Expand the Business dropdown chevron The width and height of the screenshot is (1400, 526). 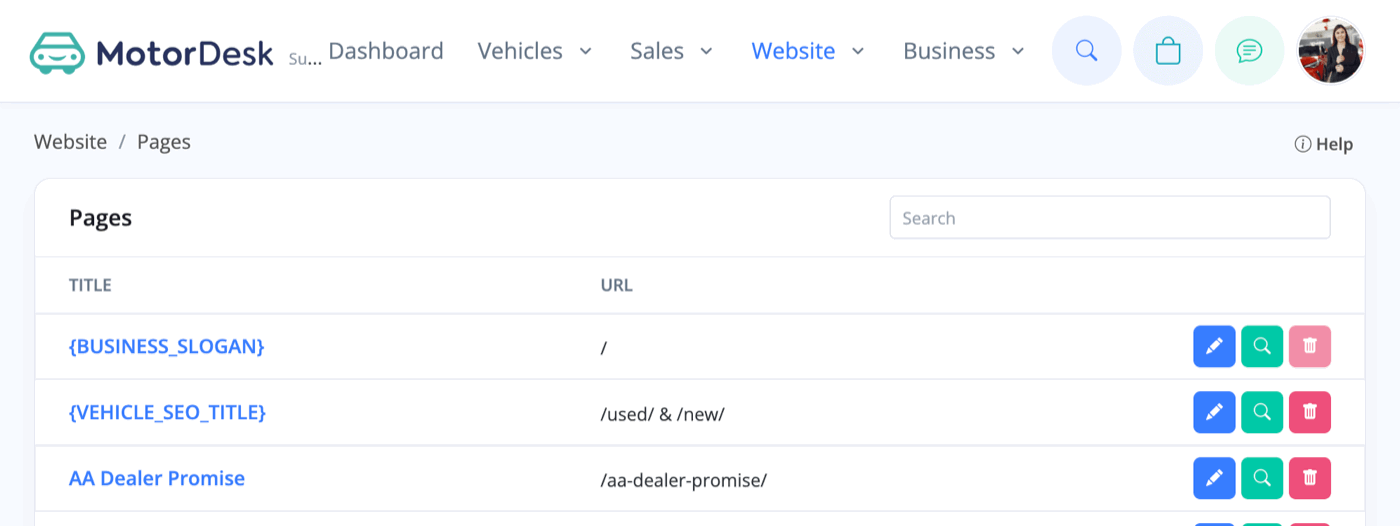[x=1018, y=51]
